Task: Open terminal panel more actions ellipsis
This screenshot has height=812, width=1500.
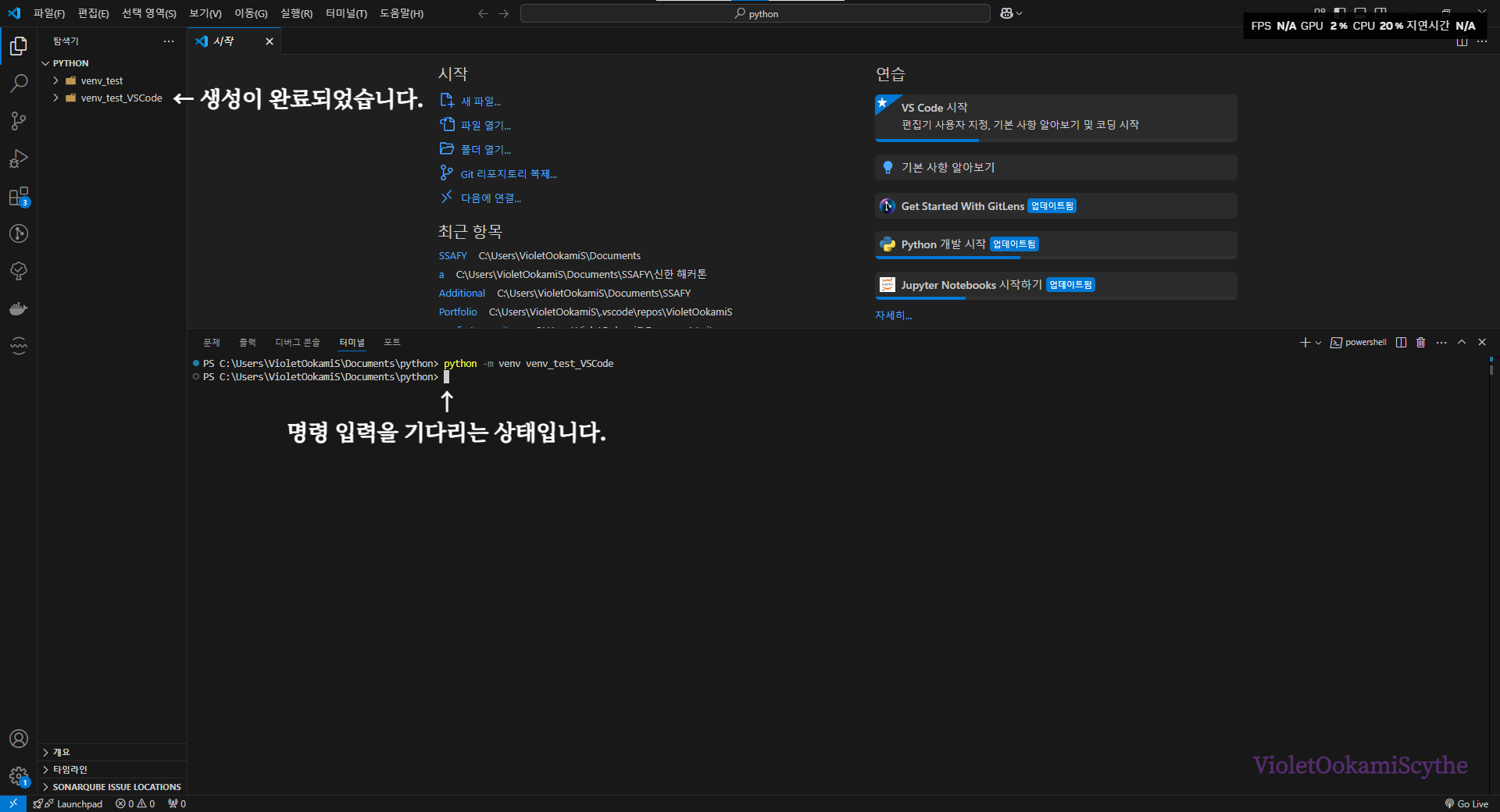Action: pos(1441,342)
